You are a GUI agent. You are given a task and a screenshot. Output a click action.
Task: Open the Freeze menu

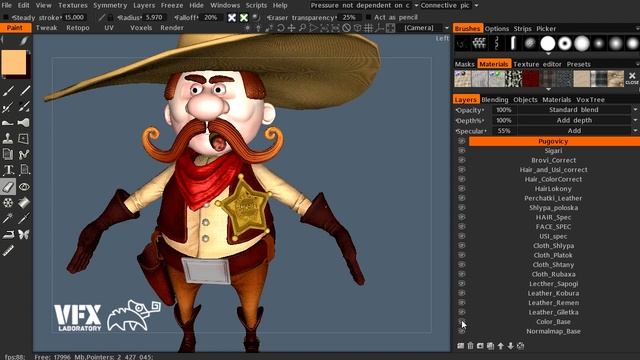172,5
